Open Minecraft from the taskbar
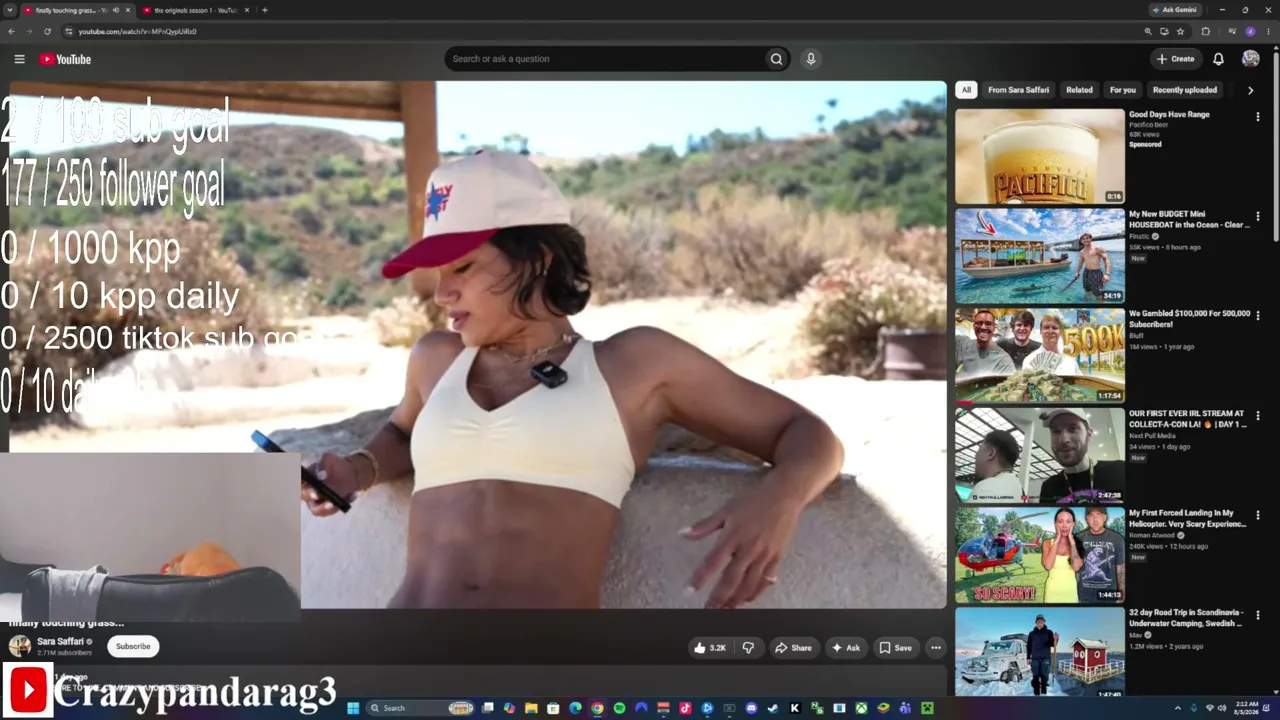The image size is (1280, 720). coord(927,708)
